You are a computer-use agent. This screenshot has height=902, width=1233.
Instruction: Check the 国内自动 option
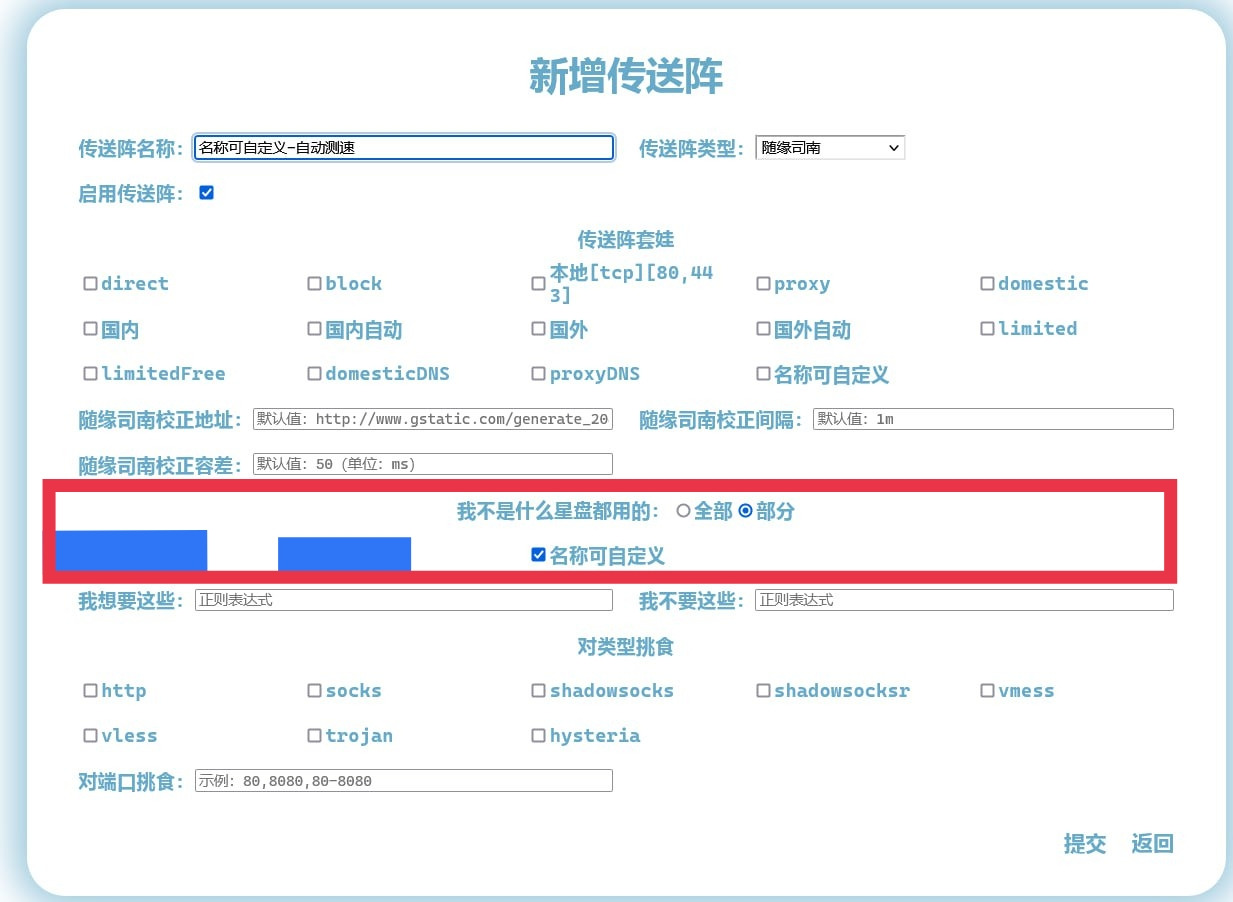pyautogui.click(x=315, y=329)
